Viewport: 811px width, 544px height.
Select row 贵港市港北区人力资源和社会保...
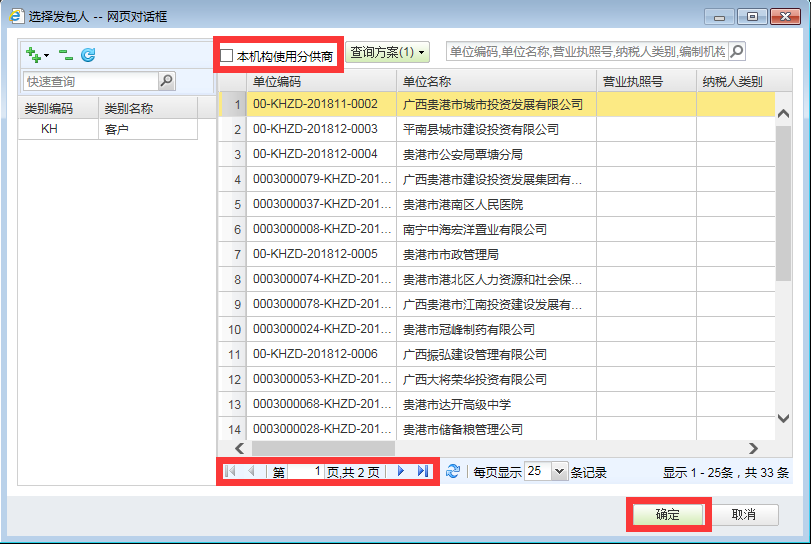coord(497,279)
